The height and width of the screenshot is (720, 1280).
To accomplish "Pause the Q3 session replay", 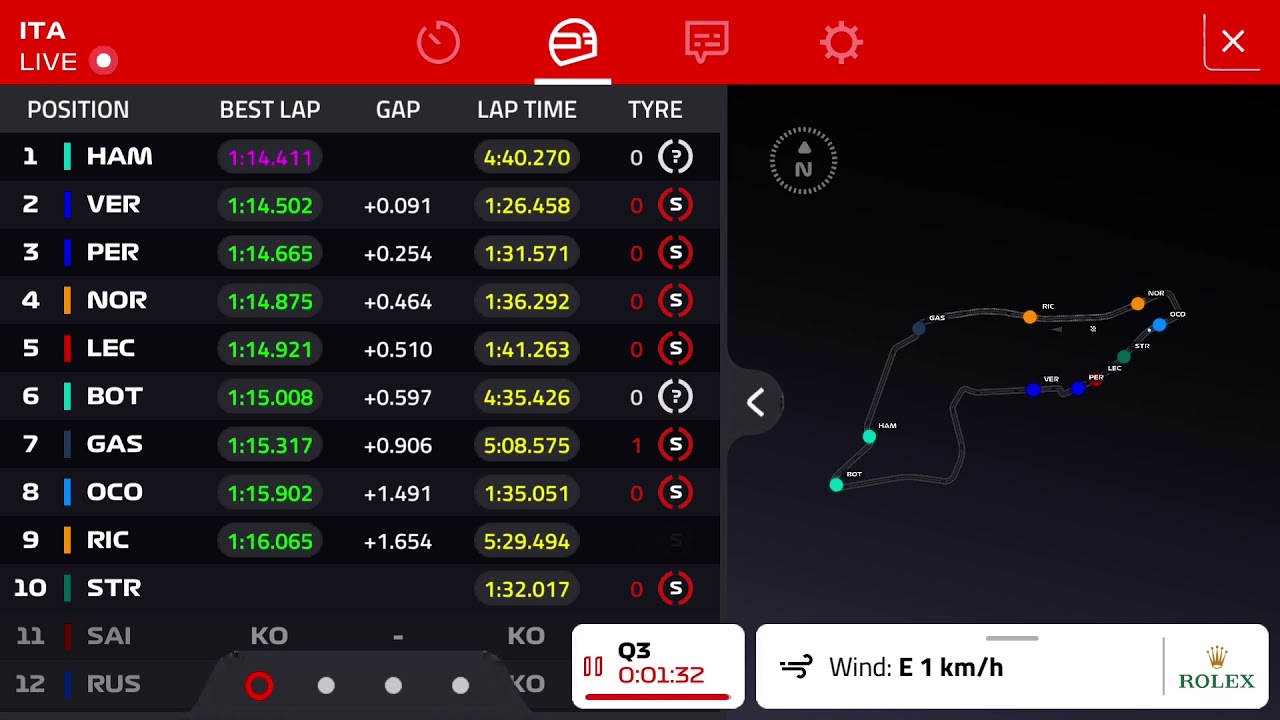I will click(593, 667).
